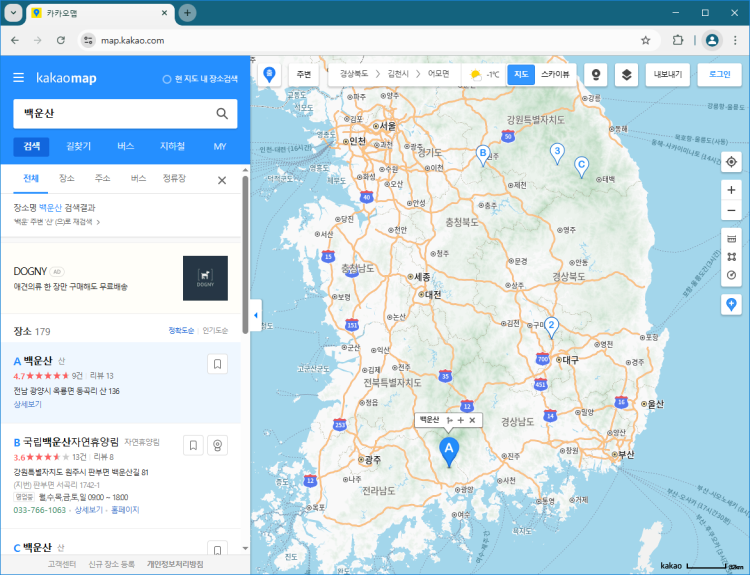Viewport: 750px width, 575px height.
Task: Select 지도 map view mode
Action: pyautogui.click(x=521, y=75)
